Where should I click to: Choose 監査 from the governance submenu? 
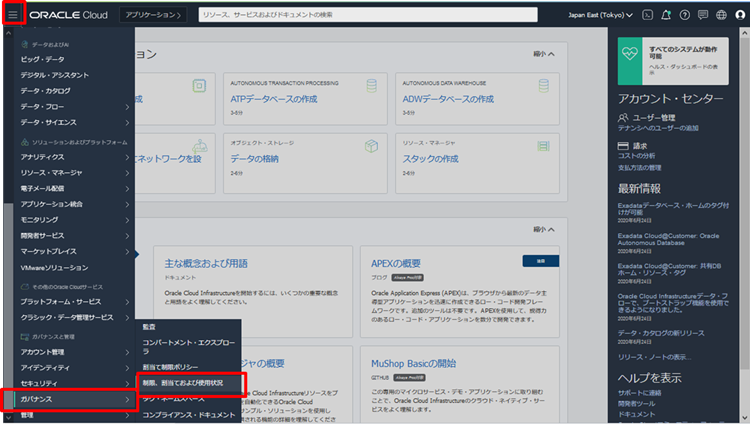pos(148,327)
